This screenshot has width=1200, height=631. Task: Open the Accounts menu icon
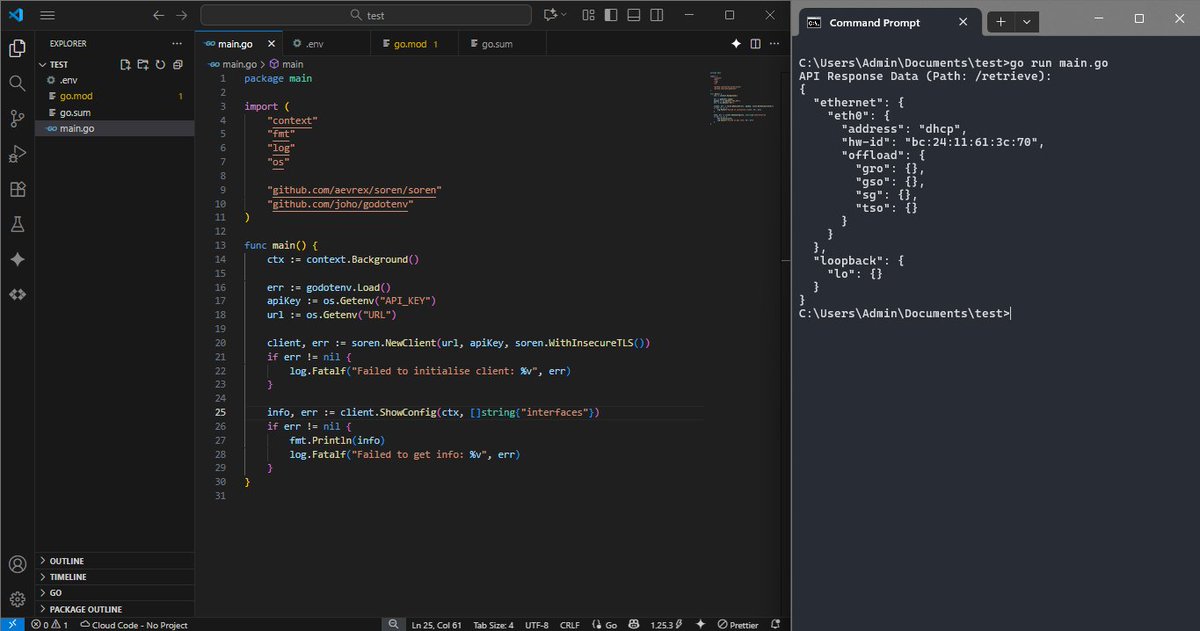pyautogui.click(x=17, y=566)
